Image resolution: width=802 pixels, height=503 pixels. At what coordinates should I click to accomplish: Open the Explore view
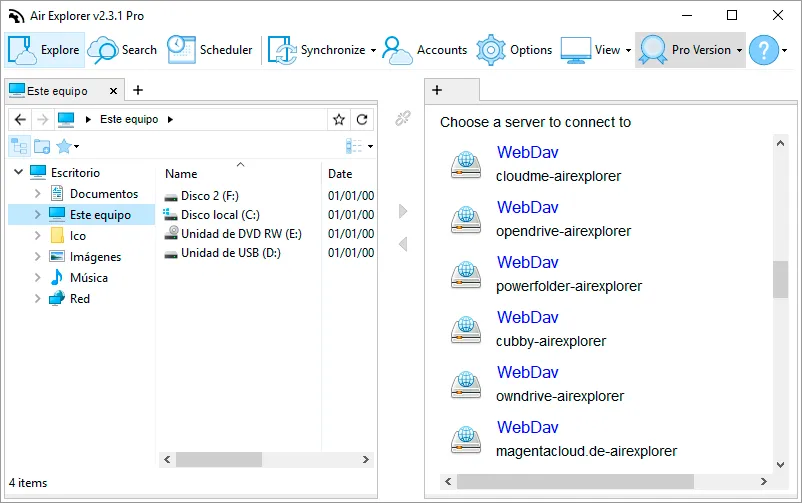44,50
